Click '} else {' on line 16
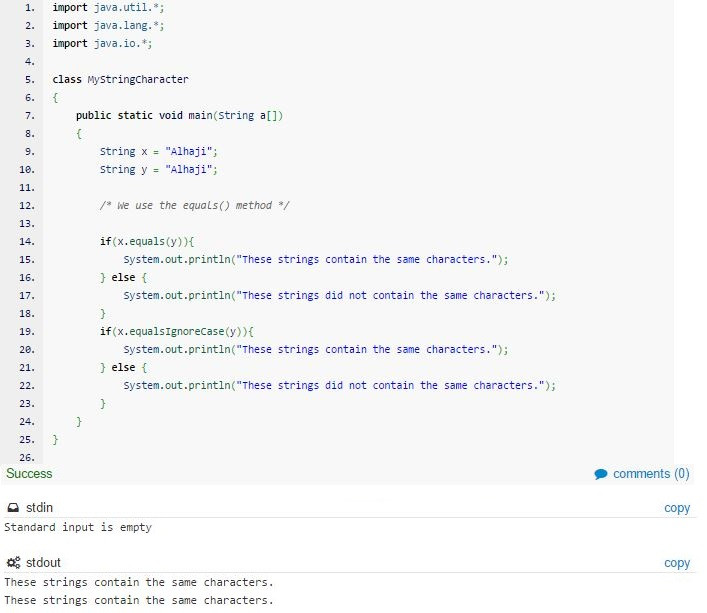 click(124, 278)
